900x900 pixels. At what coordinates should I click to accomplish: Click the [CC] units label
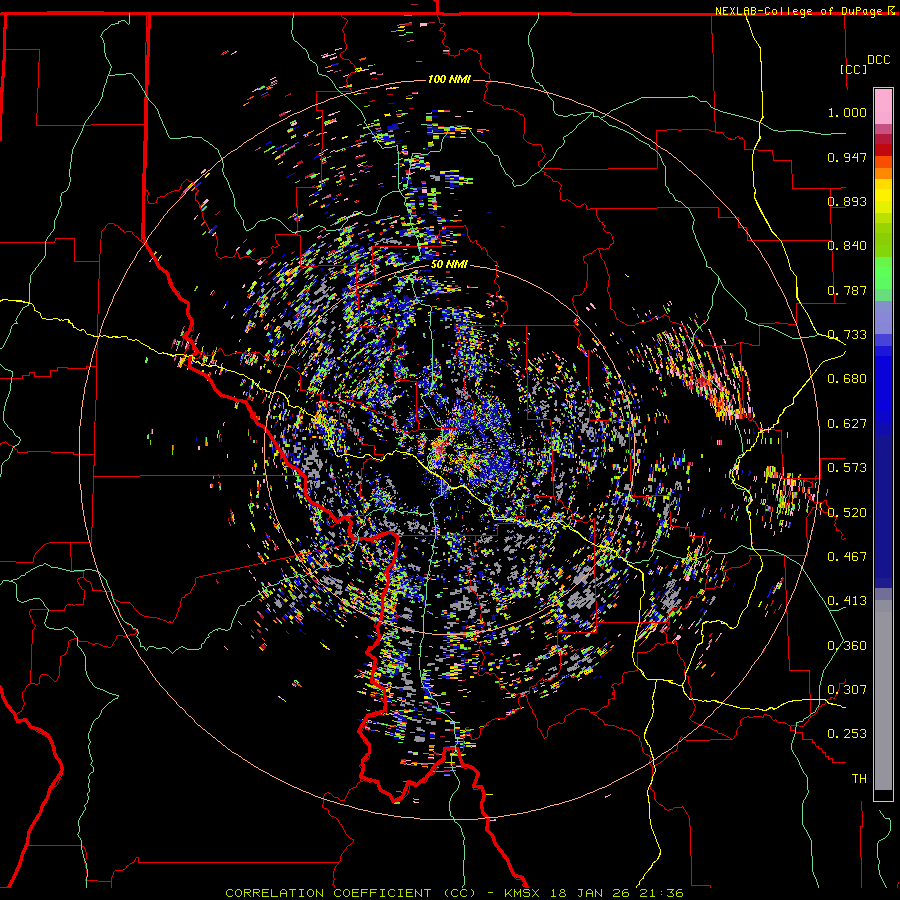(854, 69)
